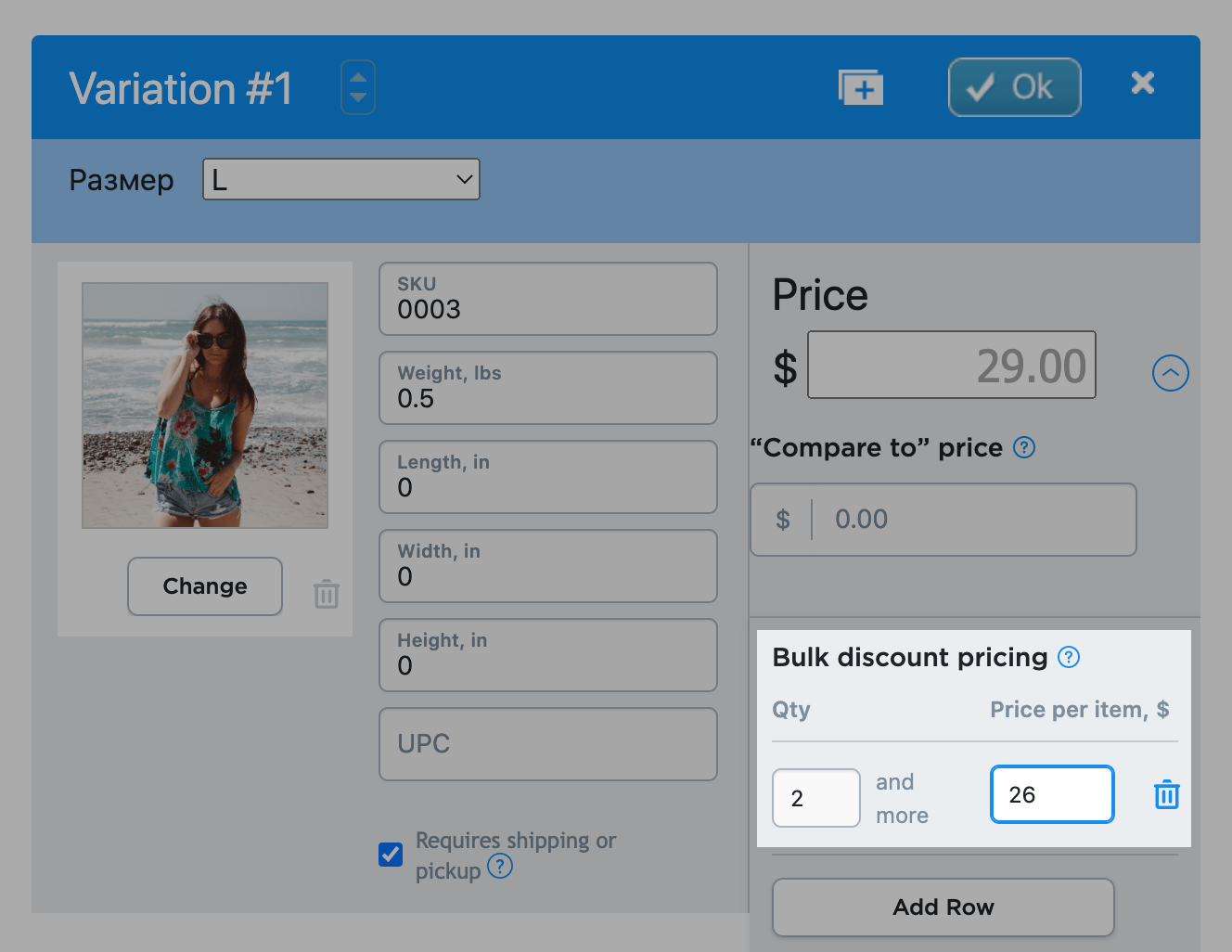Open the "Compare to" price help tooltip
The width and height of the screenshot is (1232, 952).
point(1024,447)
